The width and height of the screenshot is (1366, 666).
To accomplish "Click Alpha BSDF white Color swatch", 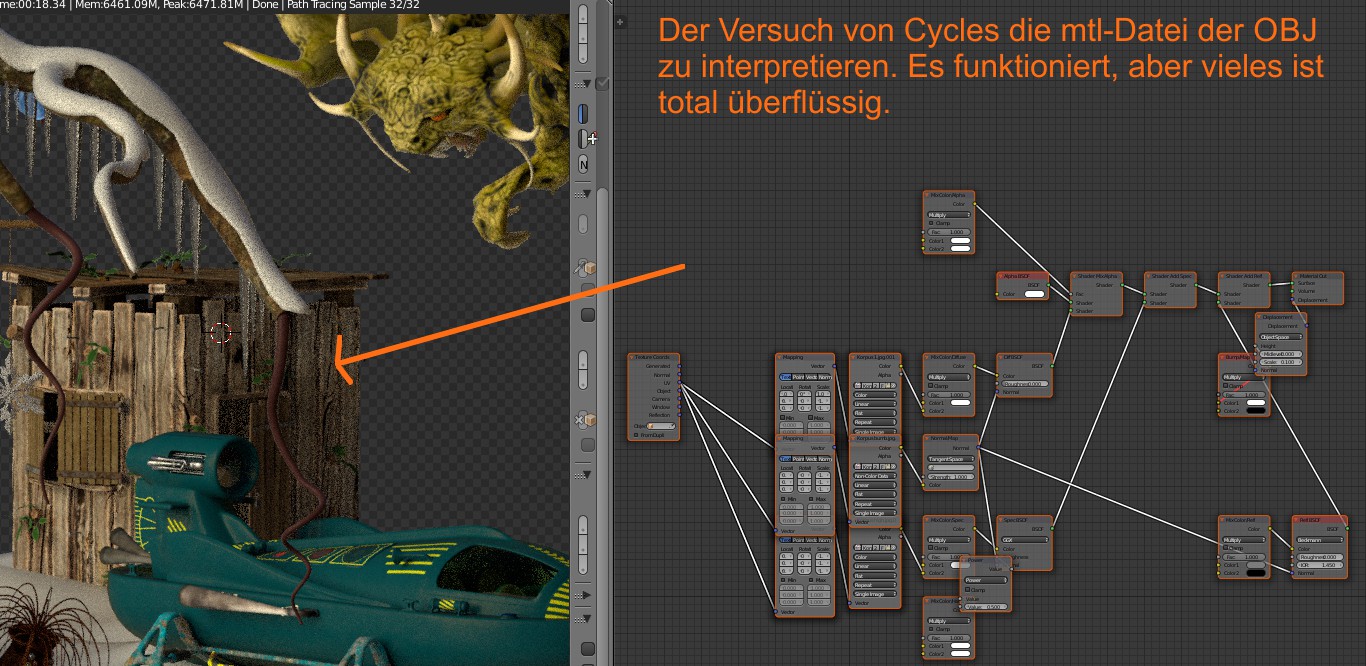I will pyautogui.click(x=1033, y=294).
